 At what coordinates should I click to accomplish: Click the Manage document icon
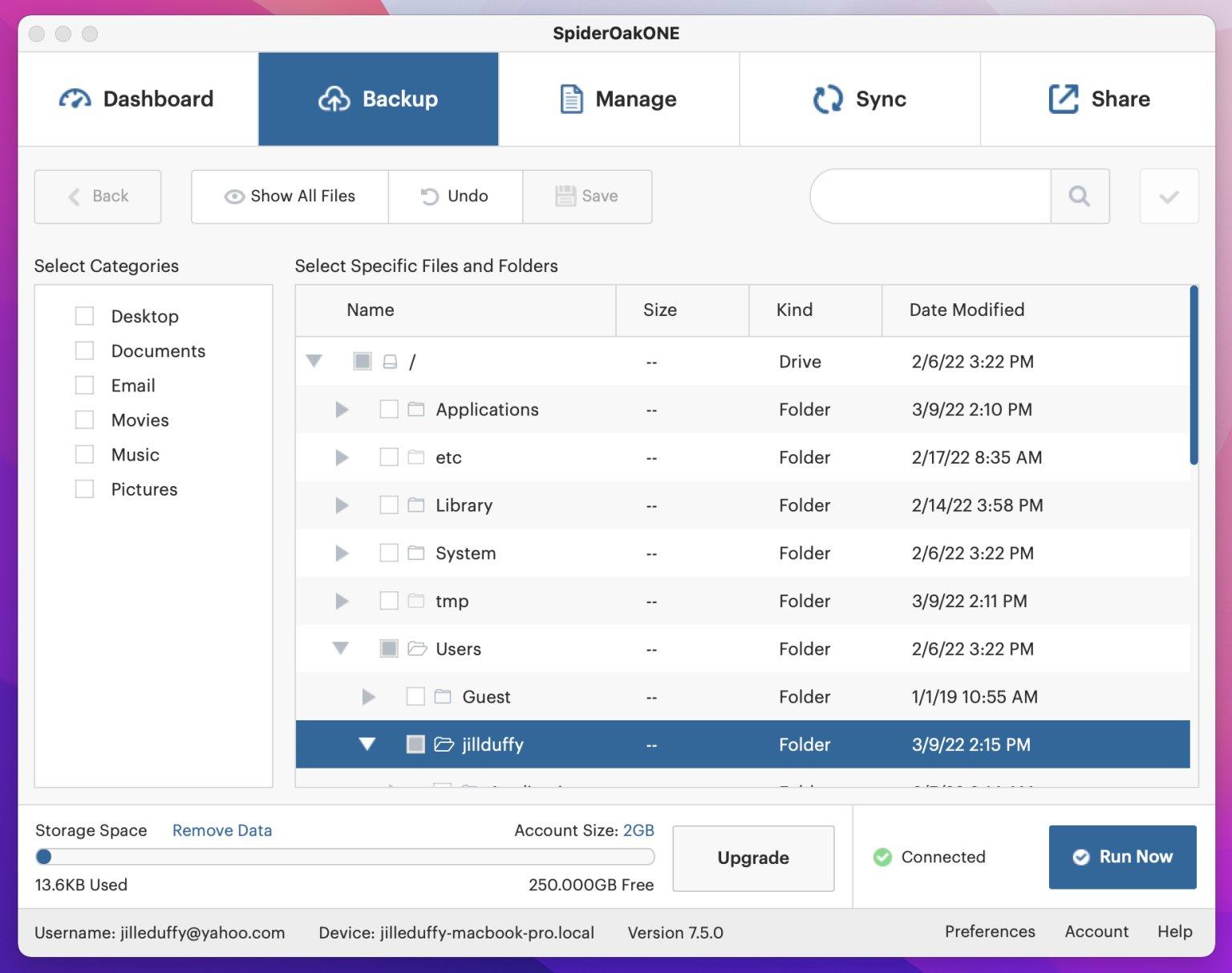[x=571, y=99]
